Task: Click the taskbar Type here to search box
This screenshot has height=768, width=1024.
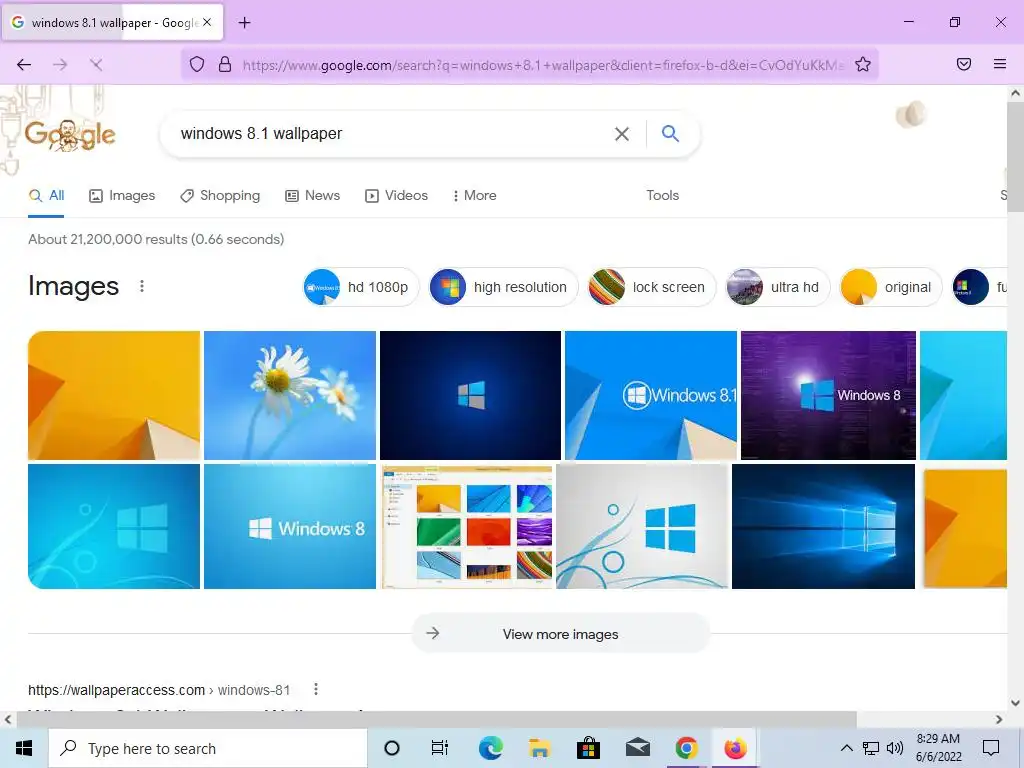Action: pos(208,748)
